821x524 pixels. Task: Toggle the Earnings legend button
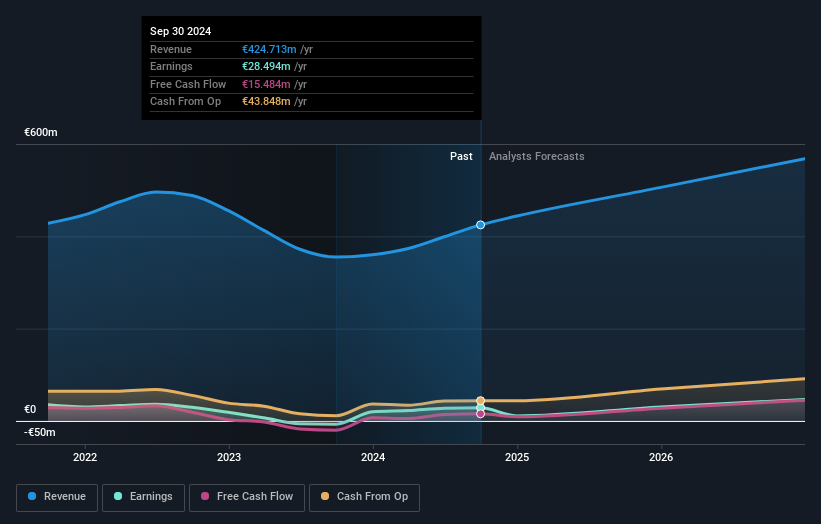(x=143, y=497)
